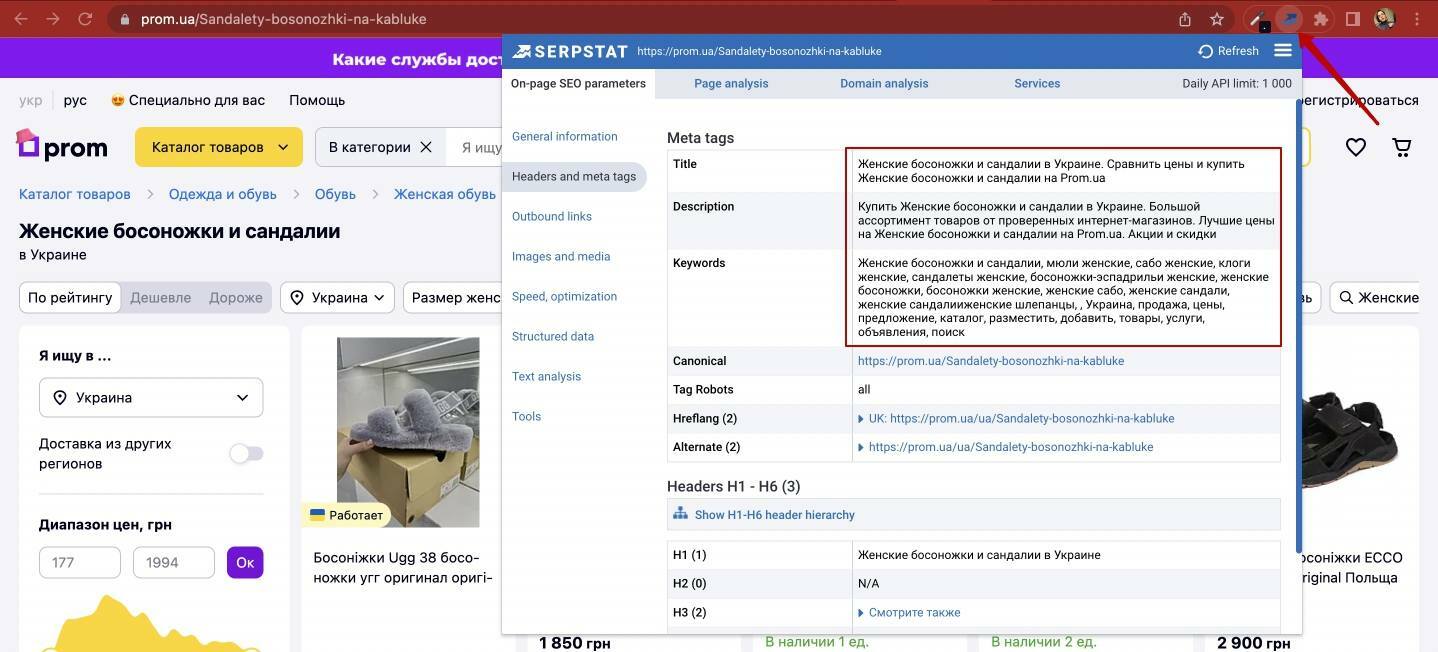The height and width of the screenshot is (652, 1438).
Task: Open 'Каталог товаров' breadcrumb link
Action: 75,194
